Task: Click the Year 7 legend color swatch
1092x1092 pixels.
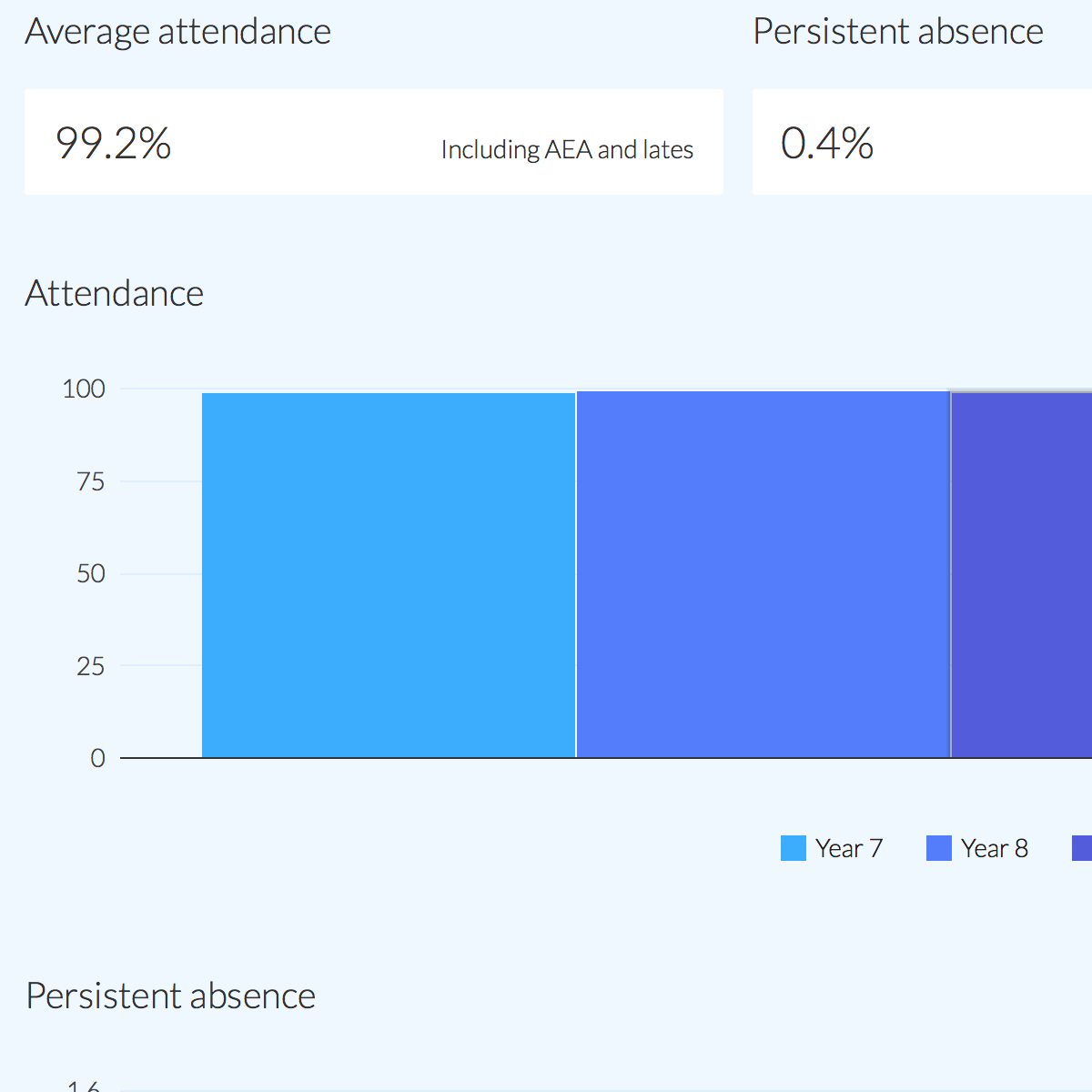Action: 793,848
